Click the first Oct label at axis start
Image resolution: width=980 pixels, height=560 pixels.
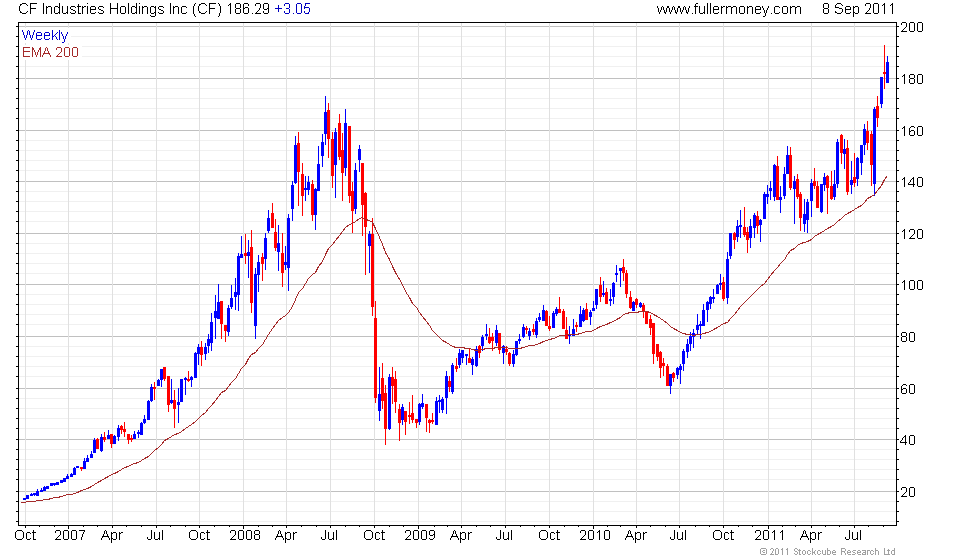coord(25,536)
